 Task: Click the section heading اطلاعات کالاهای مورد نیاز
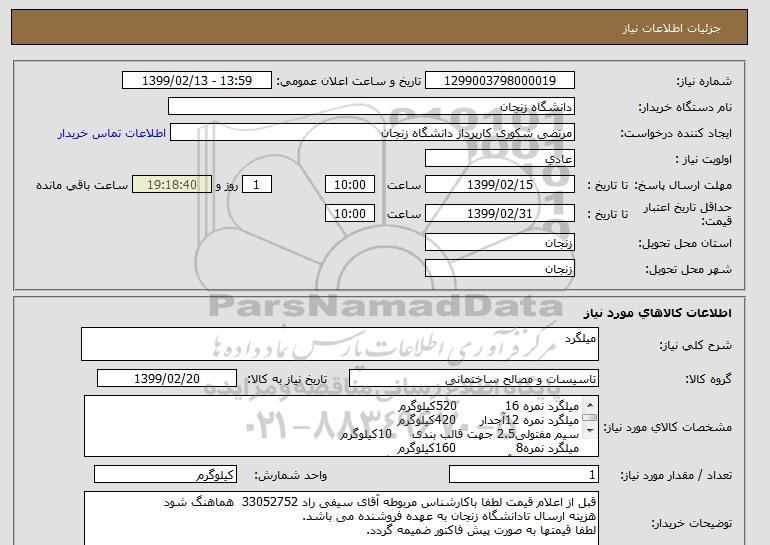pos(658,313)
